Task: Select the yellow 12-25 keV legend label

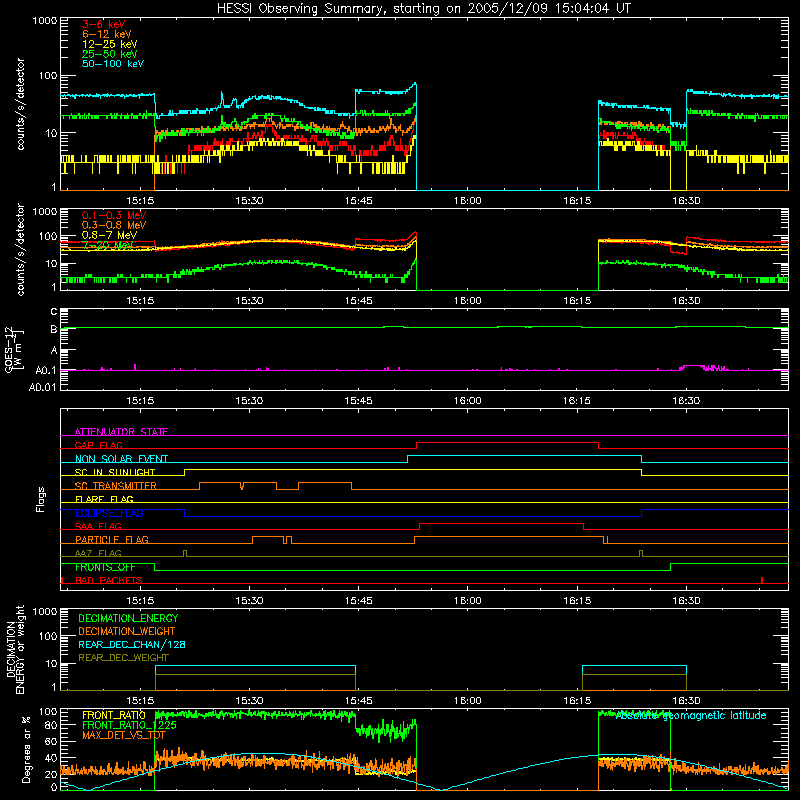Action: [x=110, y=44]
